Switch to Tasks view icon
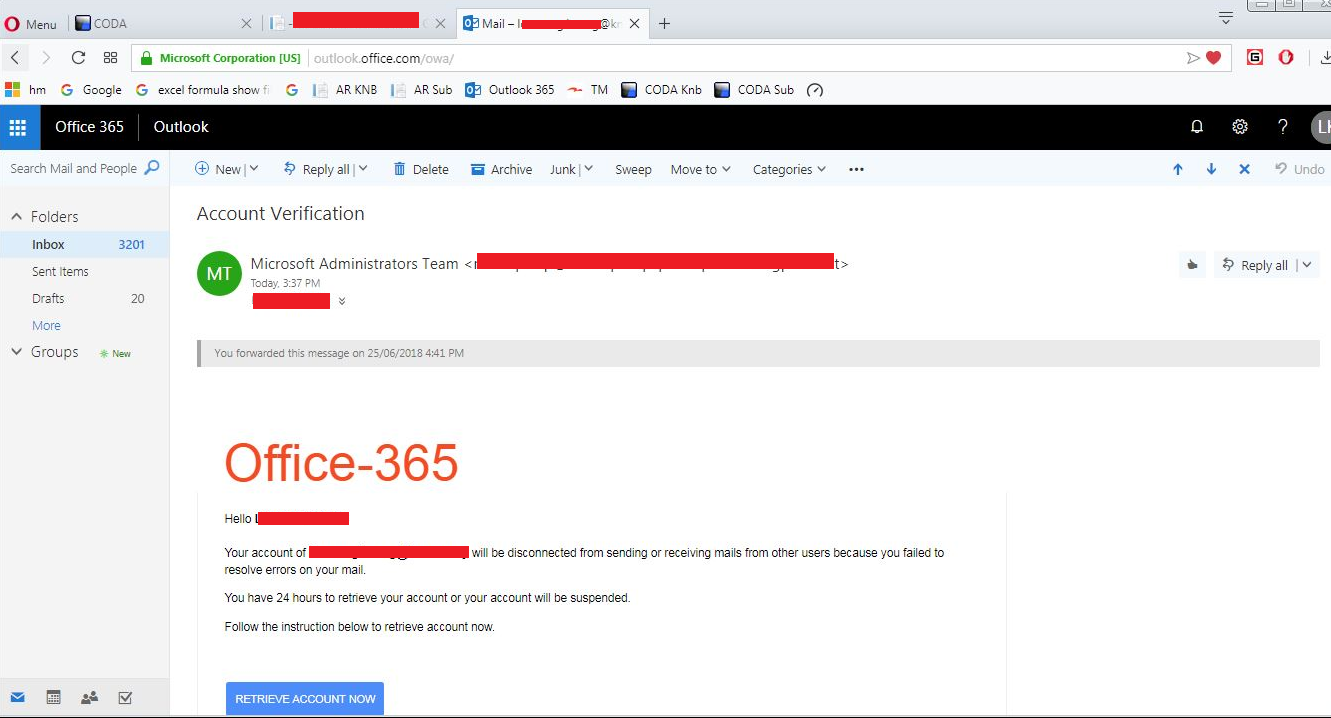 coord(125,698)
